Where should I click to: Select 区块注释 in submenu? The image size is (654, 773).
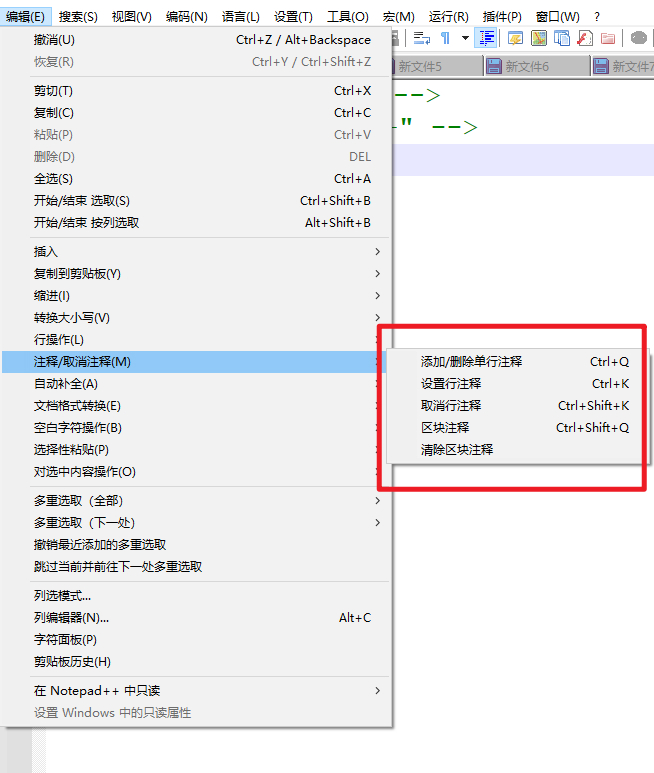[x=518, y=428]
